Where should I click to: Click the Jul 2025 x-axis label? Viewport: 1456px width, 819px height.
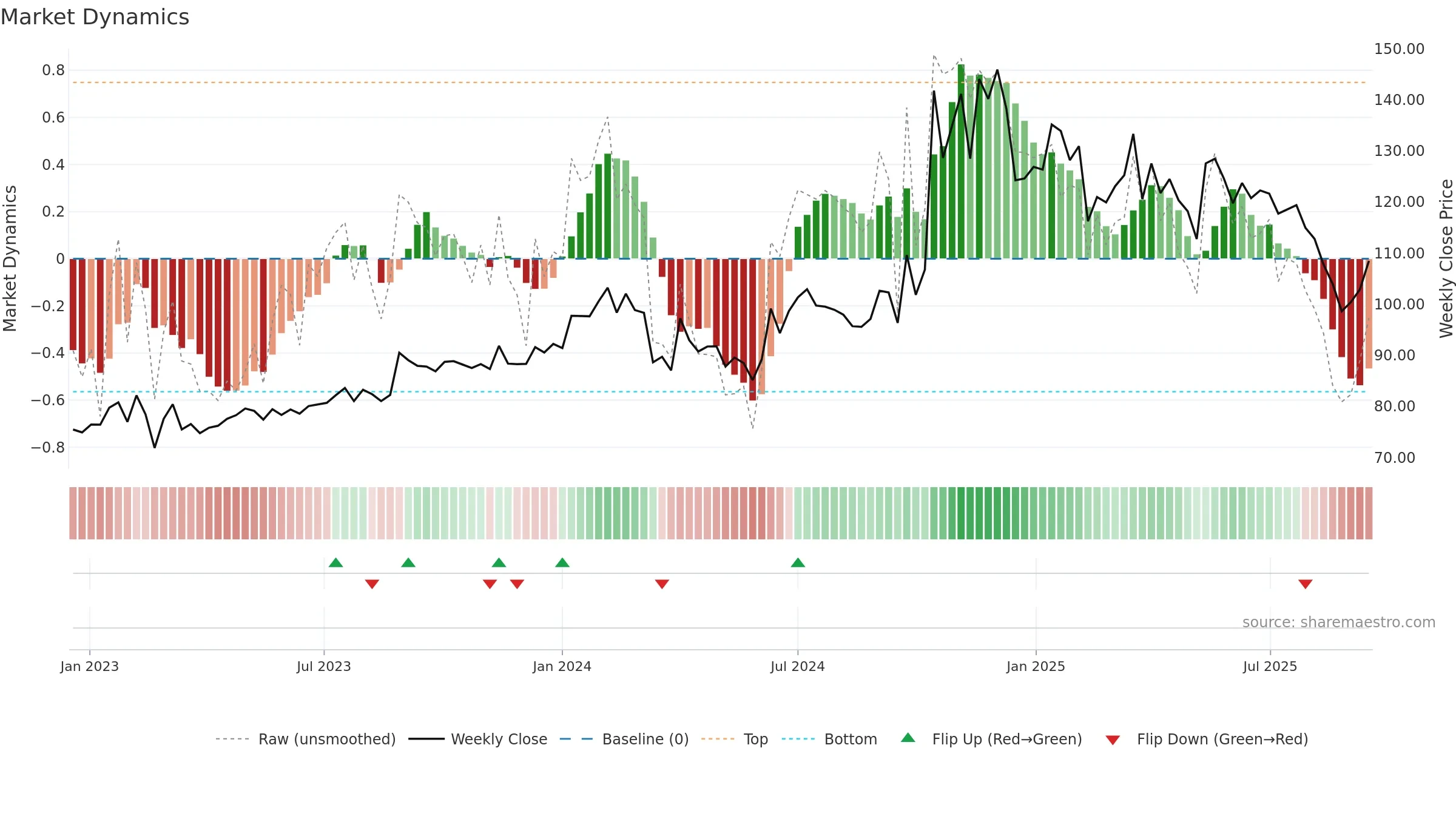[x=1270, y=666]
